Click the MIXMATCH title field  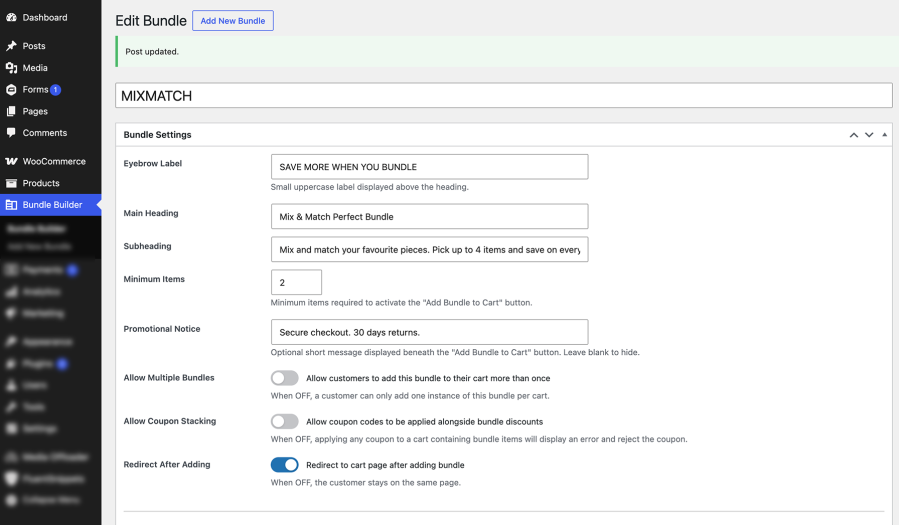504,96
